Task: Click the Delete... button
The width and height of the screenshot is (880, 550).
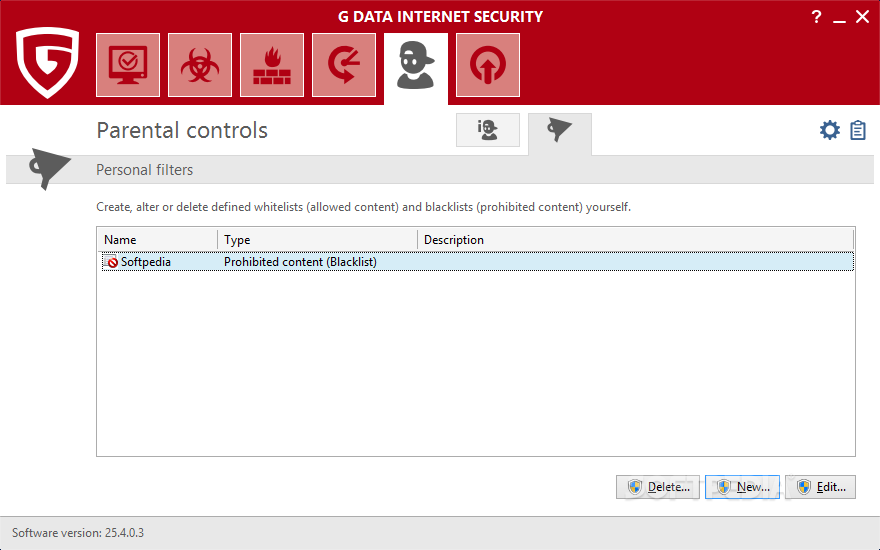Action: [x=658, y=487]
